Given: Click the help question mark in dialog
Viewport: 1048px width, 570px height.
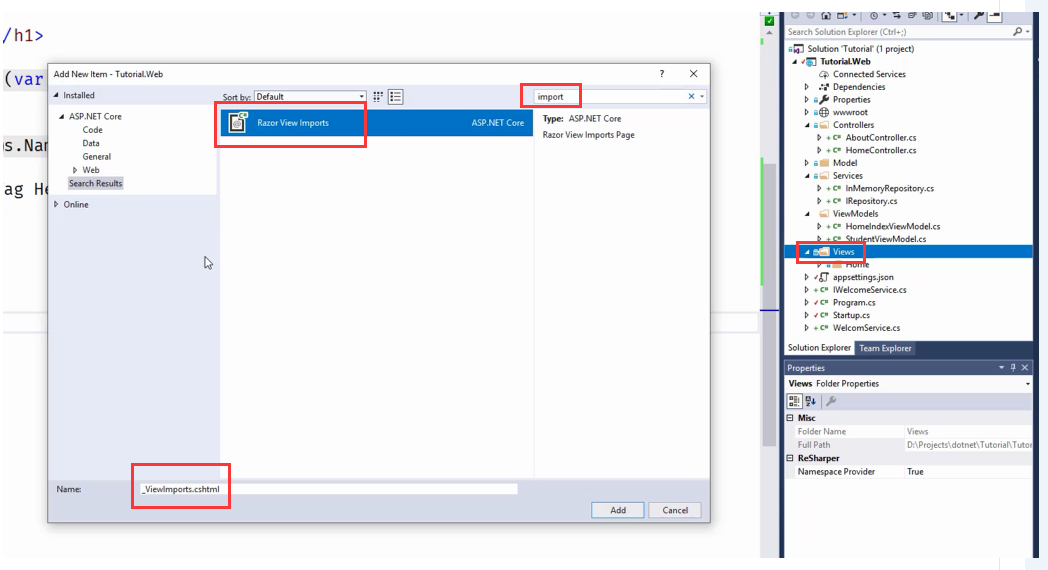Looking at the screenshot, I should click(662, 74).
